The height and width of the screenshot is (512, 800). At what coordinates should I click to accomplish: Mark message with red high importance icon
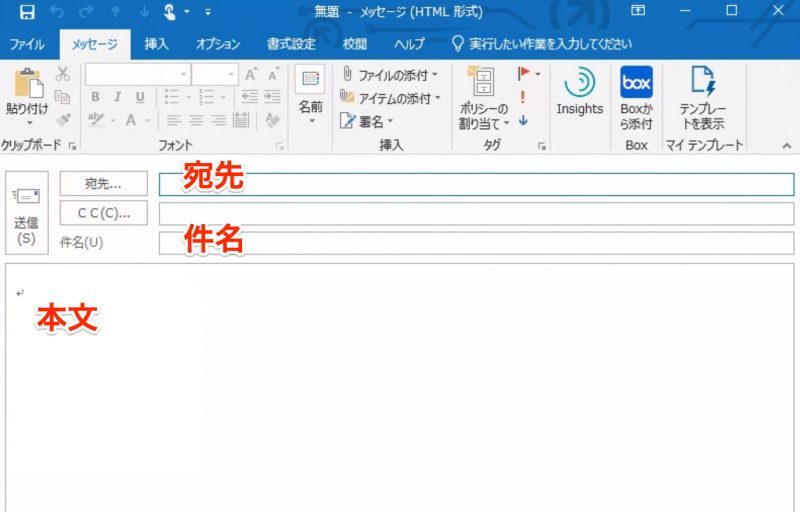click(522, 97)
